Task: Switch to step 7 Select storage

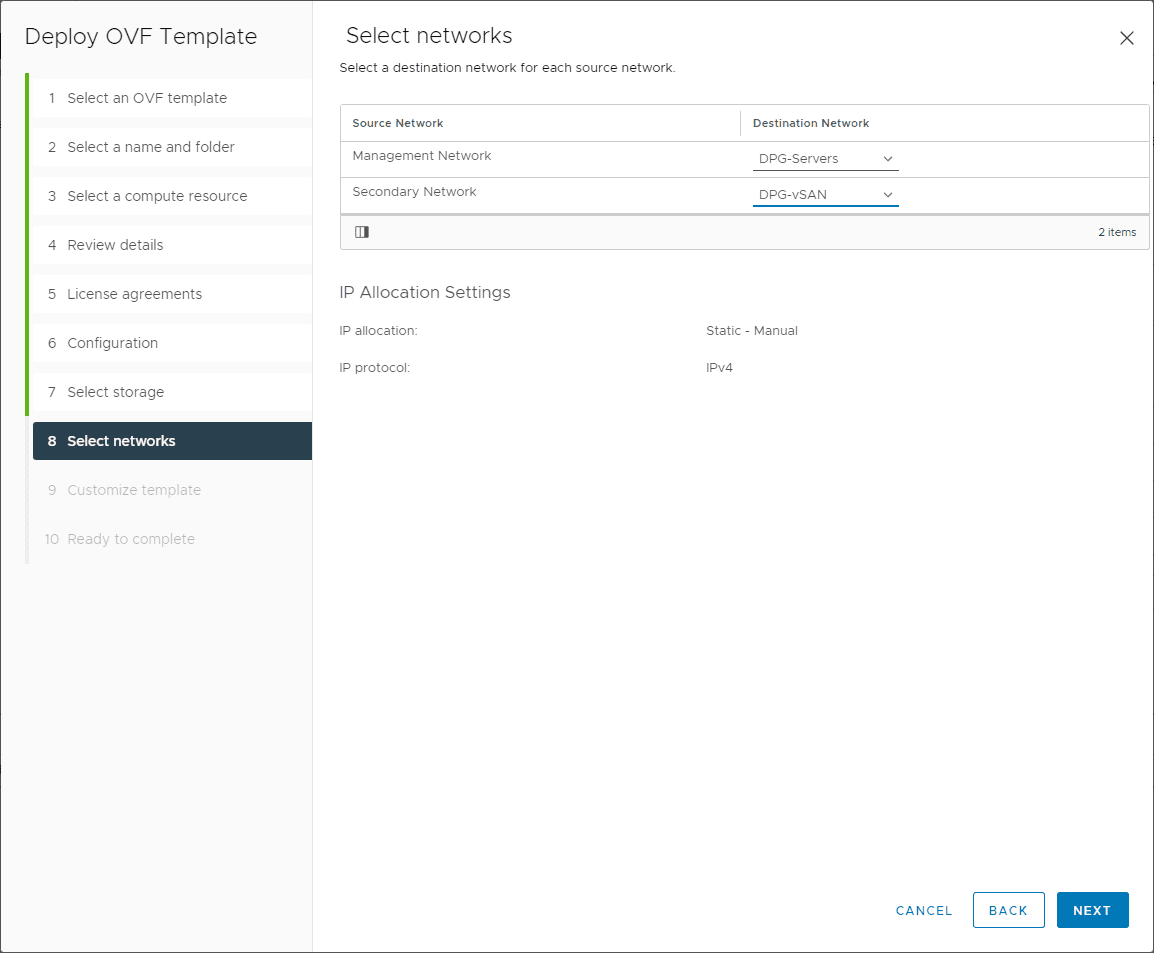Action: [x=115, y=392]
